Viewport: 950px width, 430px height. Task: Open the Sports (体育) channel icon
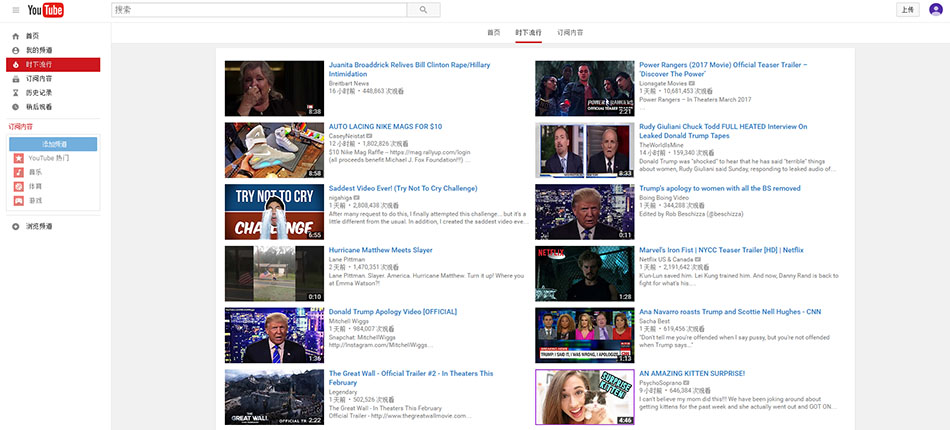pos(19,186)
